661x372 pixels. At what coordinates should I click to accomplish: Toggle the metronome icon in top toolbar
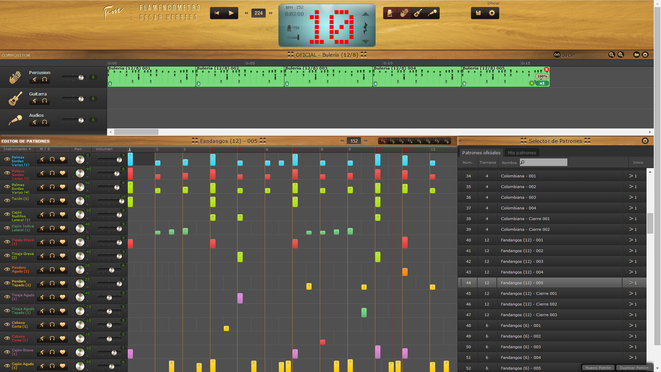point(390,13)
